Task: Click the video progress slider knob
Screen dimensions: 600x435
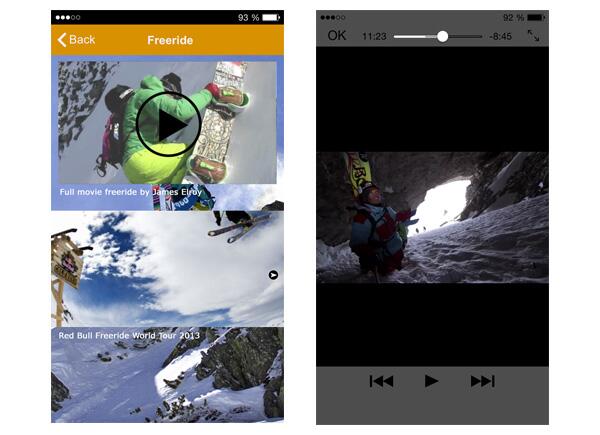Action: (x=442, y=36)
